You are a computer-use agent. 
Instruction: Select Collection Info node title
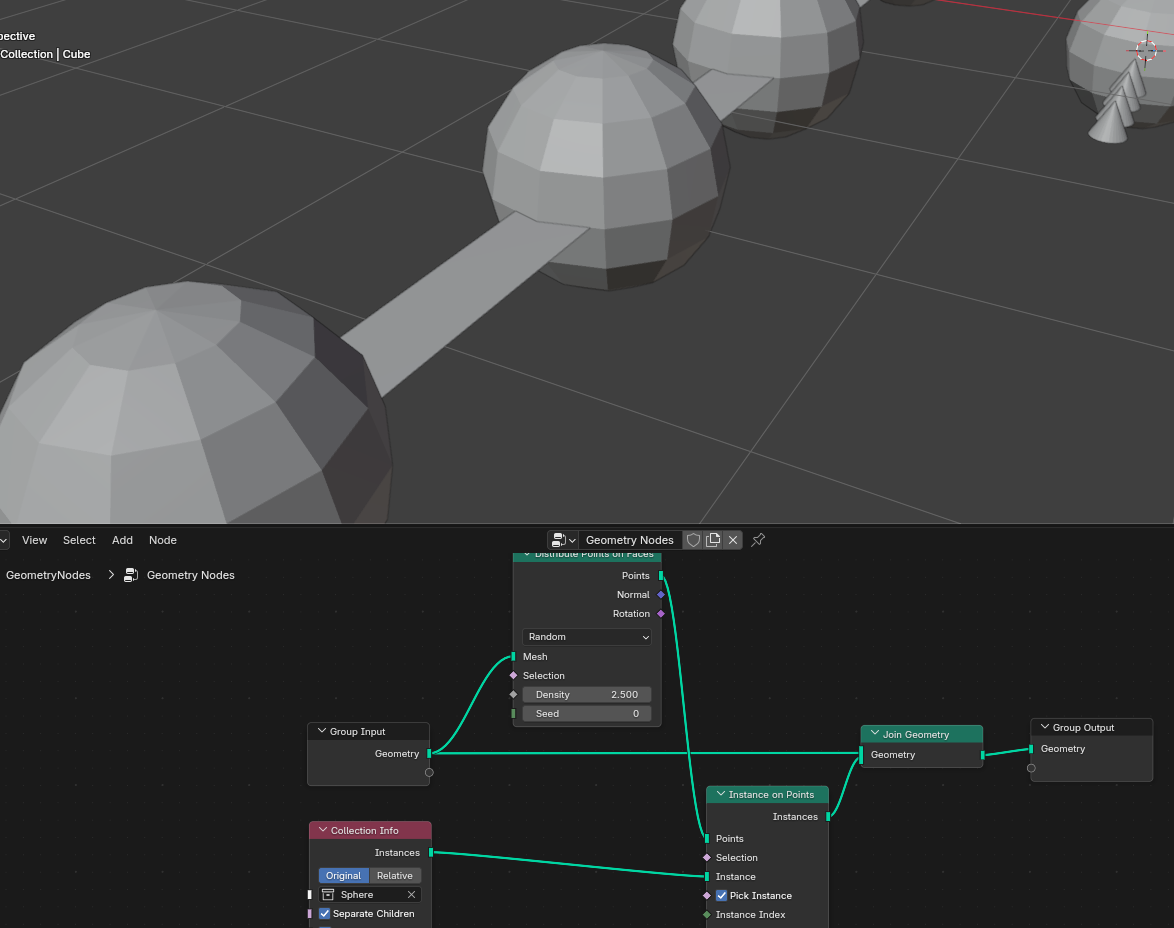(x=365, y=831)
